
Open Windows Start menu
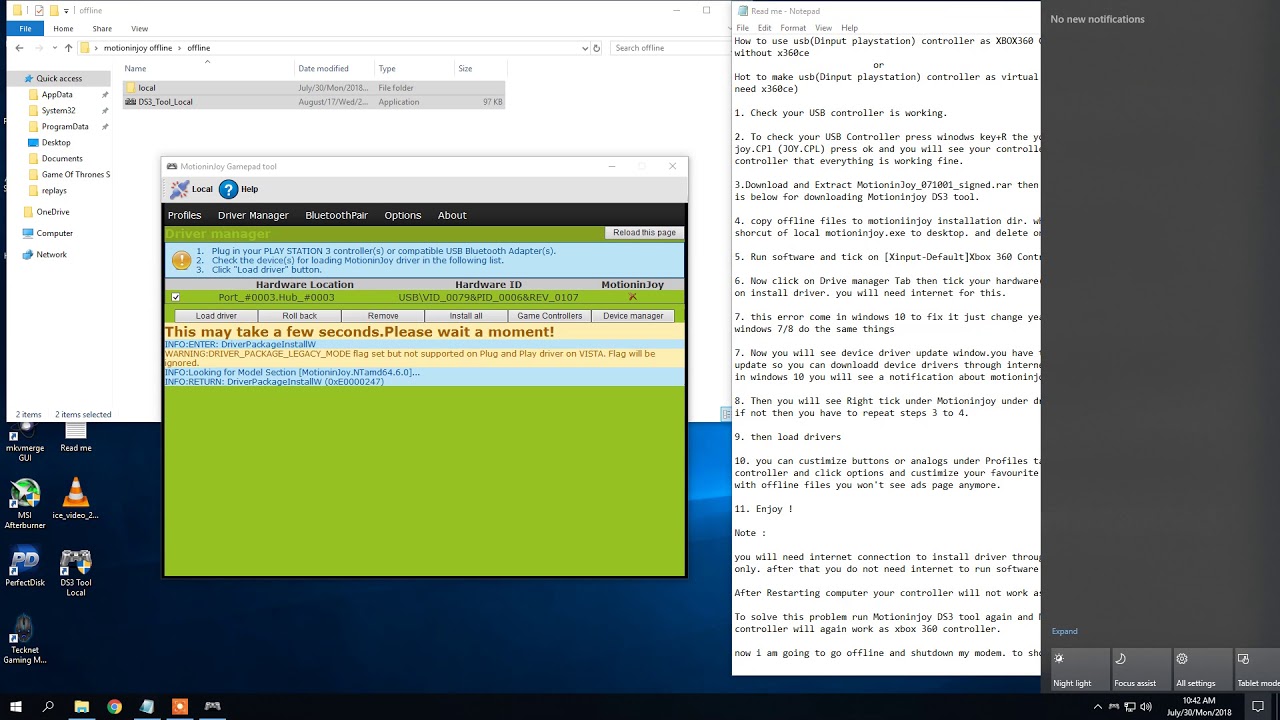coord(16,706)
